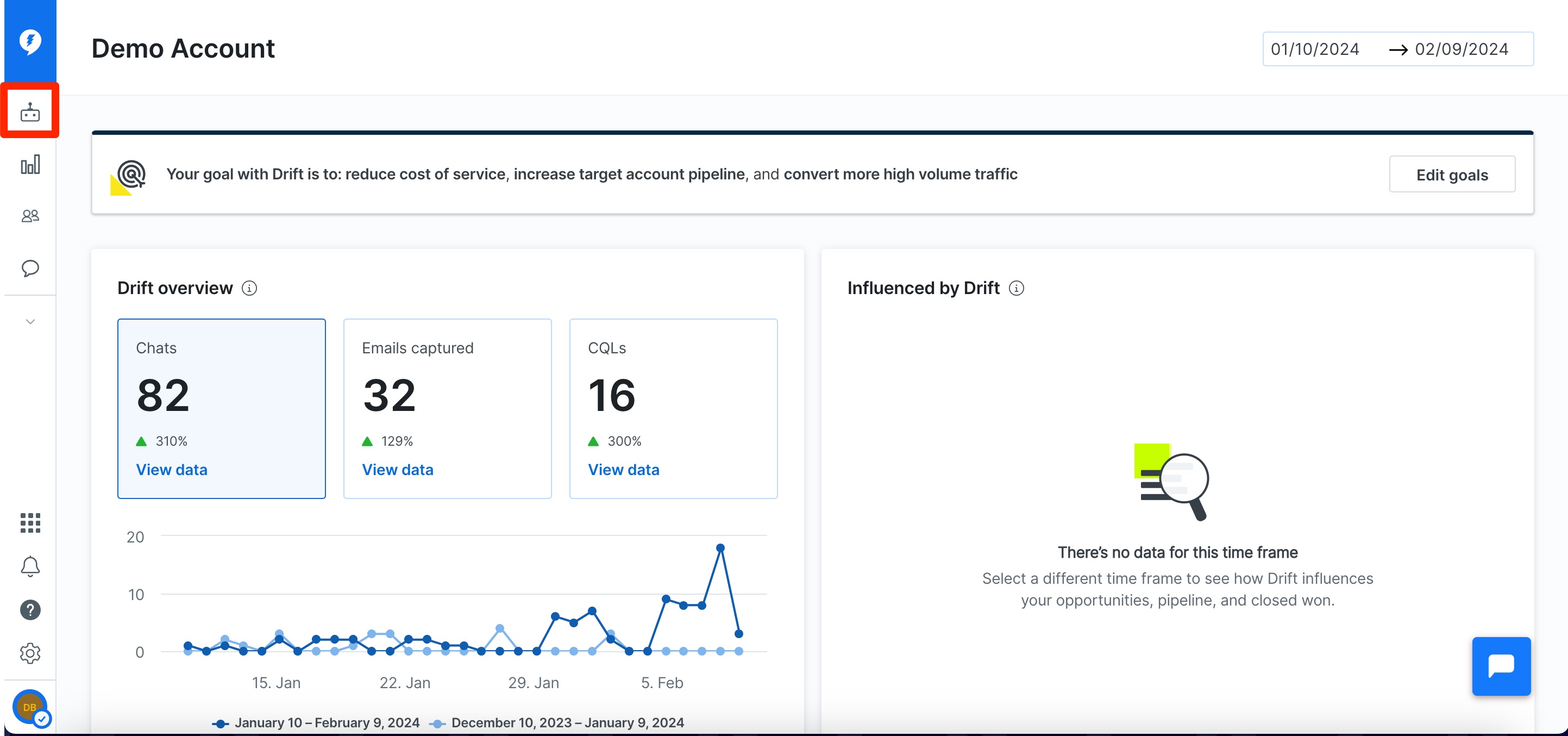Click the '22. Jan' axis label

(405, 683)
